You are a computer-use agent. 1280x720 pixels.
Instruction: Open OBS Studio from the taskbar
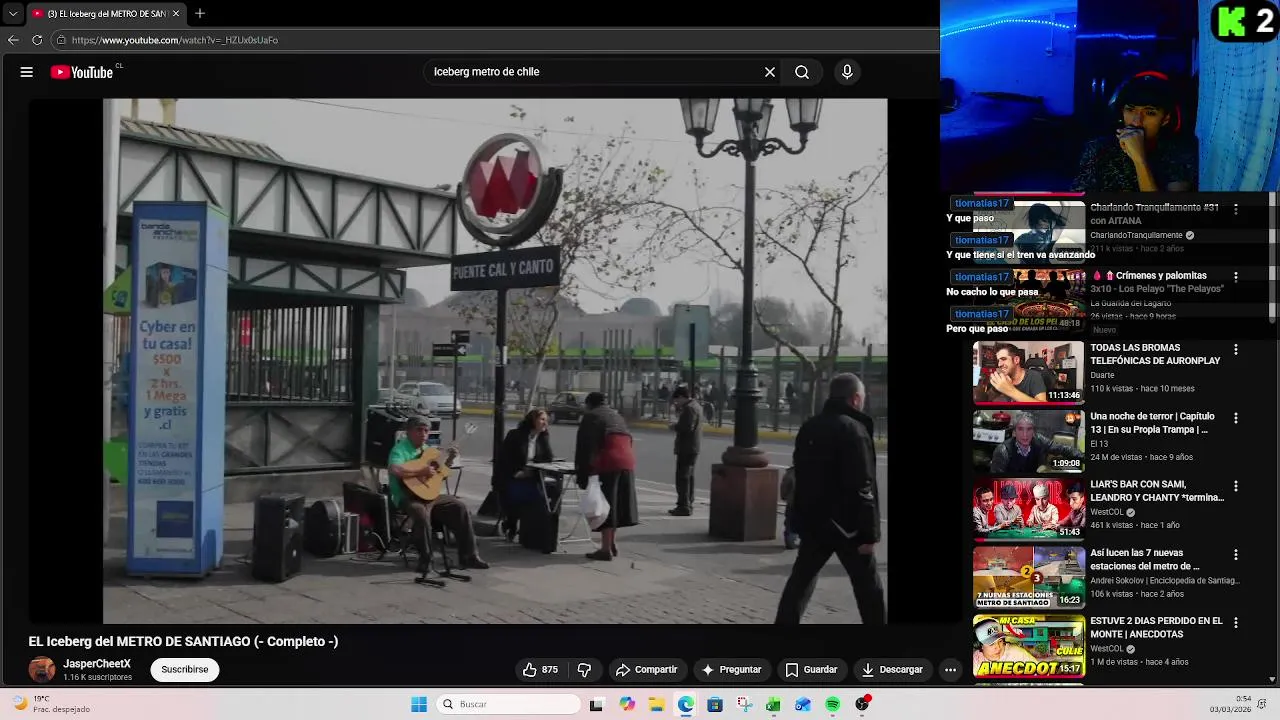tap(863, 705)
